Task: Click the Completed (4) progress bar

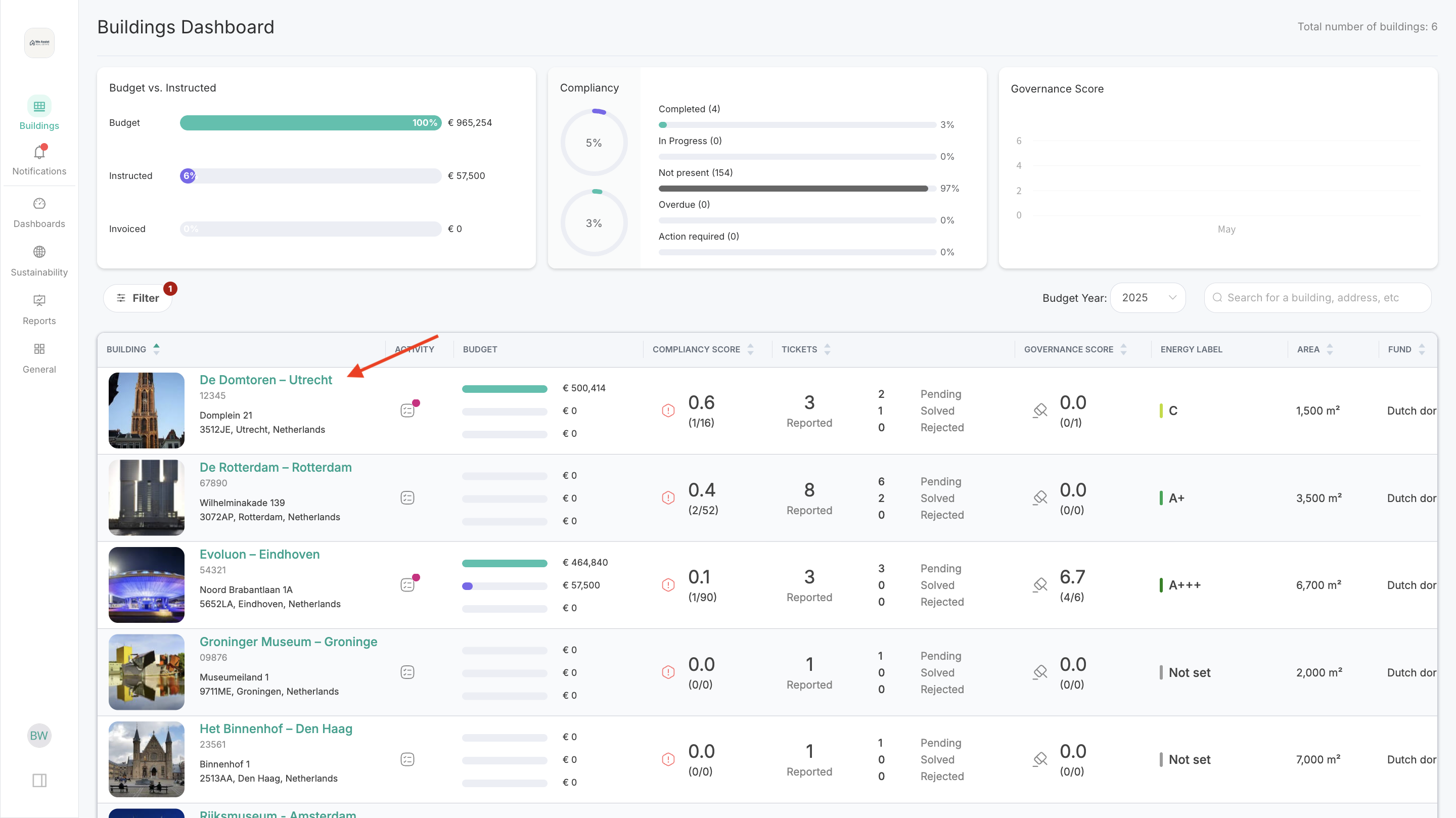Action: (797, 125)
